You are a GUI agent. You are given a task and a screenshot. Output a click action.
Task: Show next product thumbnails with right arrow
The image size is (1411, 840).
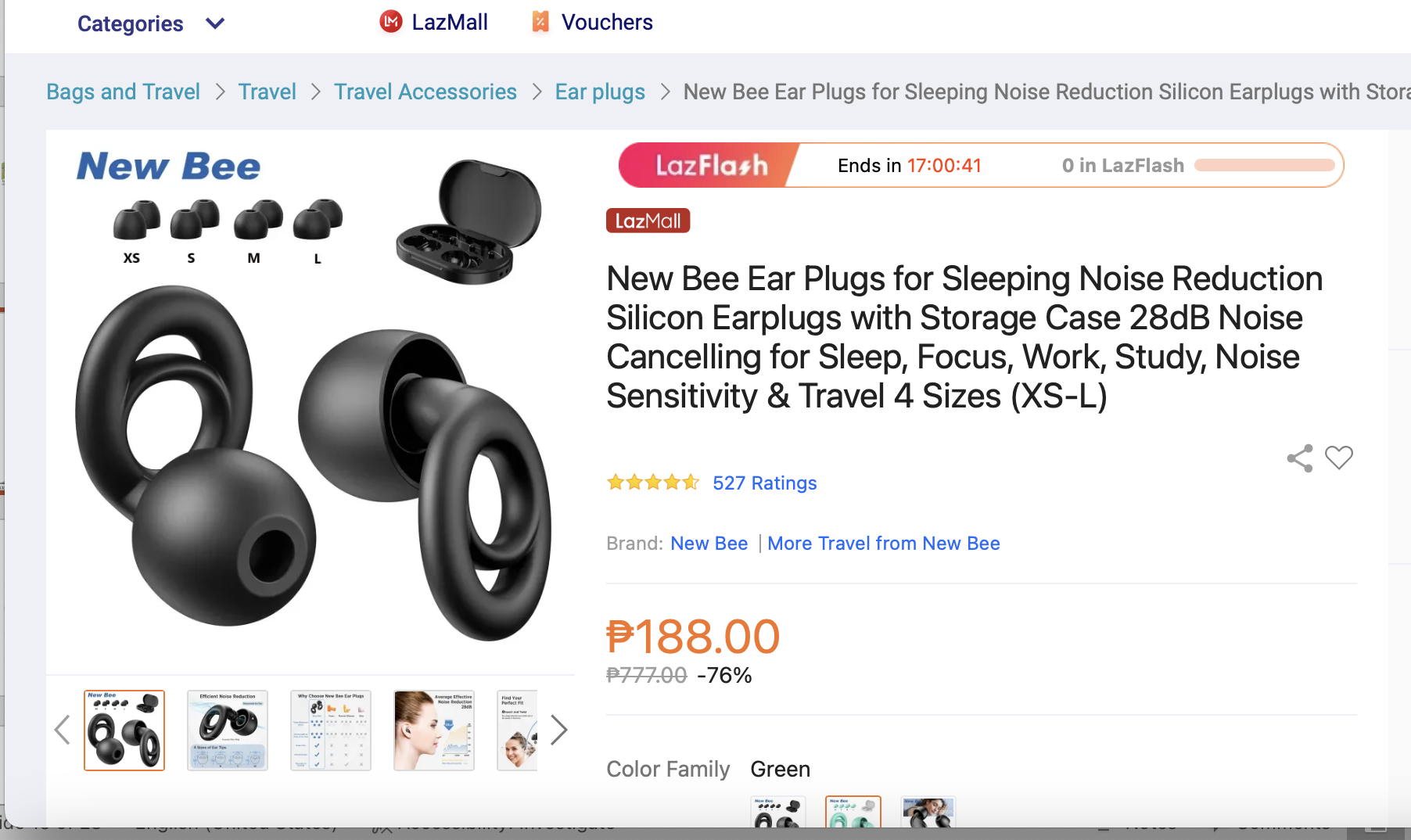(x=558, y=730)
